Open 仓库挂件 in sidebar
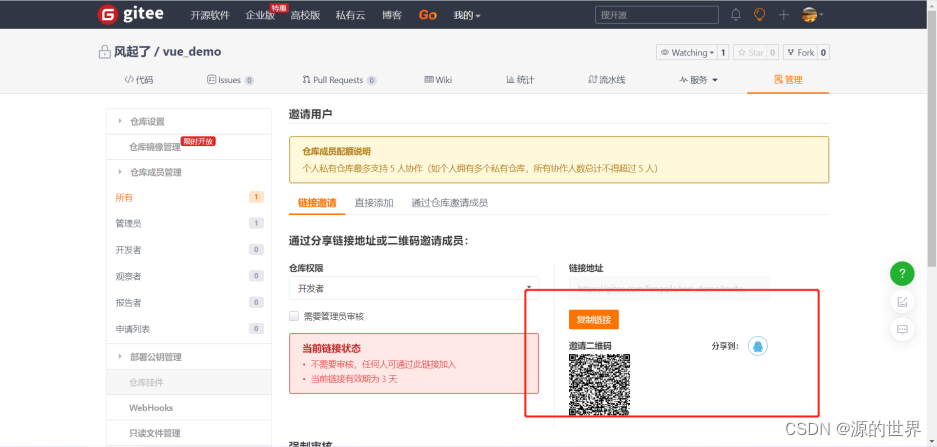This screenshot has width=937, height=447. tap(146, 382)
